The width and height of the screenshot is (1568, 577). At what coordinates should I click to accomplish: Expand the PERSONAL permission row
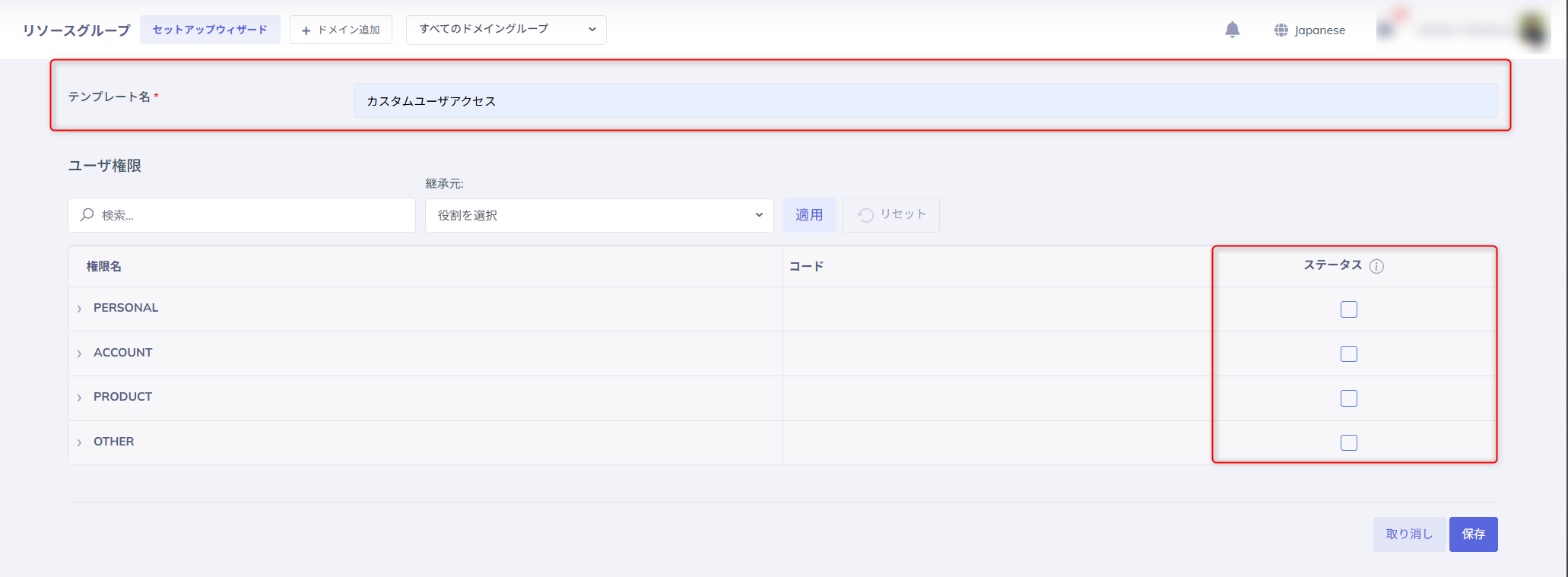tap(79, 309)
